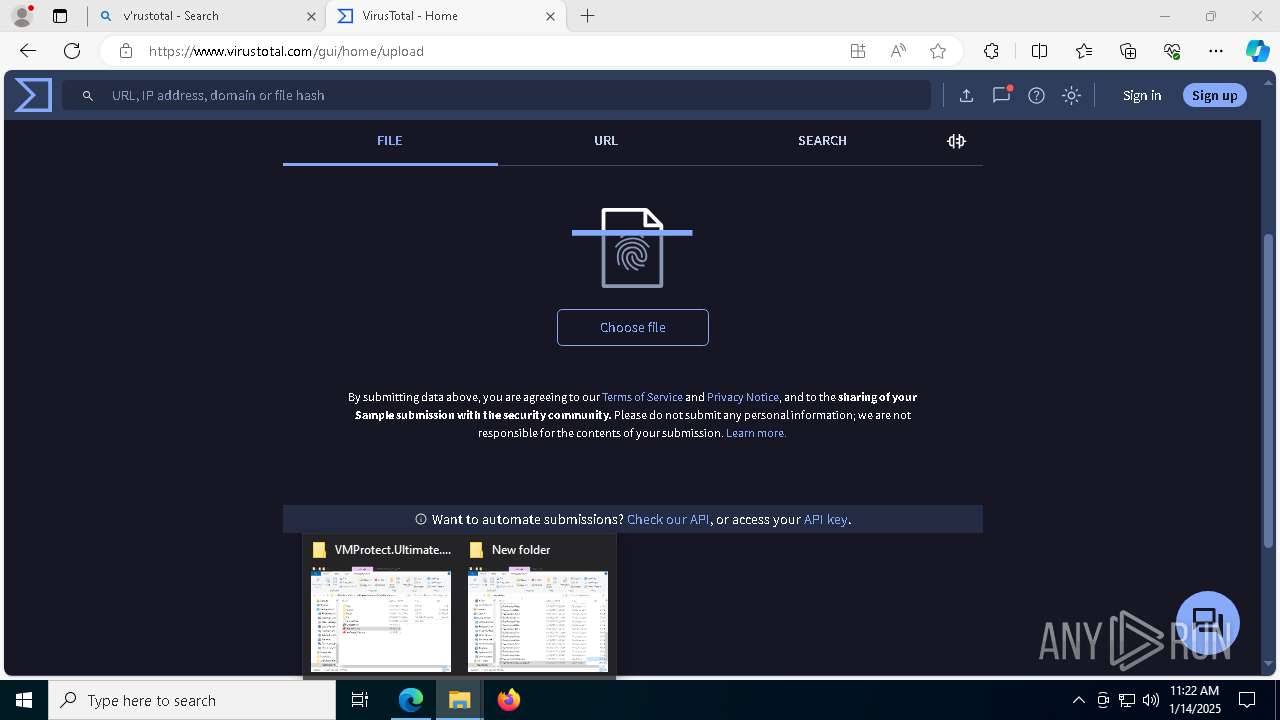The image size is (1280, 720).
Task: Click the Firefox taskbar icon
Action: (509, 700)
